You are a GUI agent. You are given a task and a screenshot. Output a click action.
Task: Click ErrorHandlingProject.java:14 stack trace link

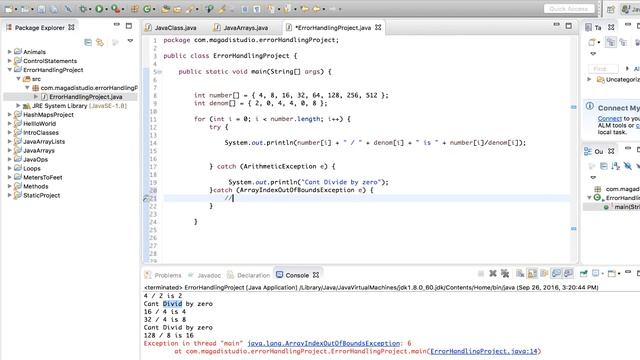point(484,351)
